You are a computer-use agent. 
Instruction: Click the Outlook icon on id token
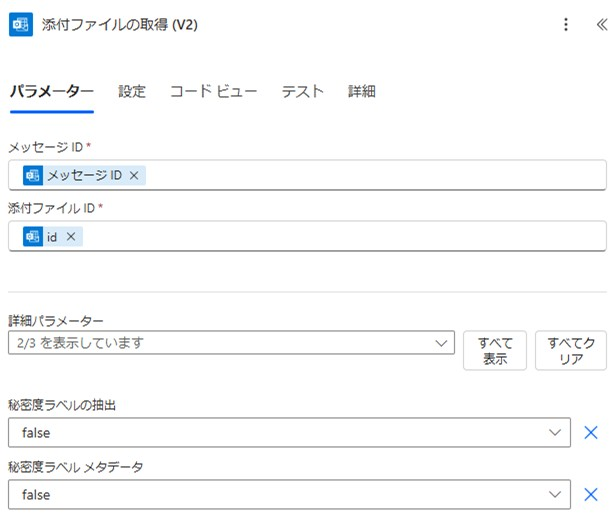(33, 237)
